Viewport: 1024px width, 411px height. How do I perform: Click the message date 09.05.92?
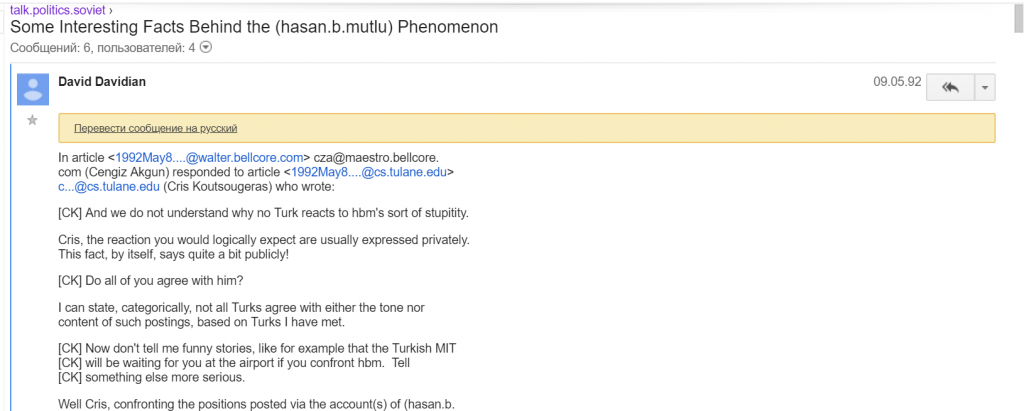point(897,82)
